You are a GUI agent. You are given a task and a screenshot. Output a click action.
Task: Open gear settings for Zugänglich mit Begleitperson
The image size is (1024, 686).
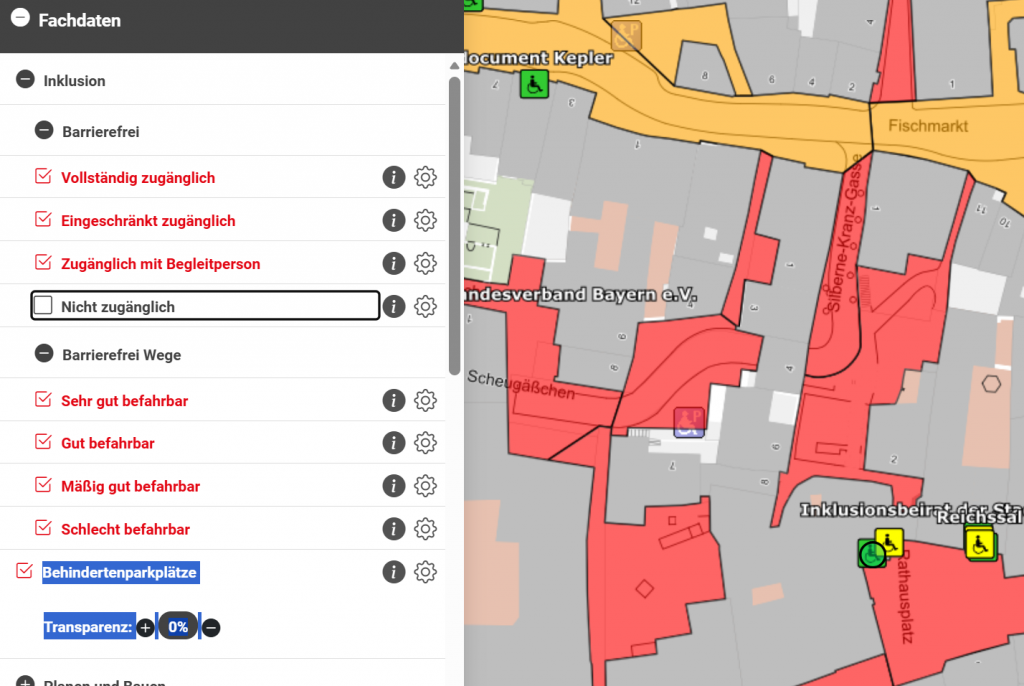[425, 263]
